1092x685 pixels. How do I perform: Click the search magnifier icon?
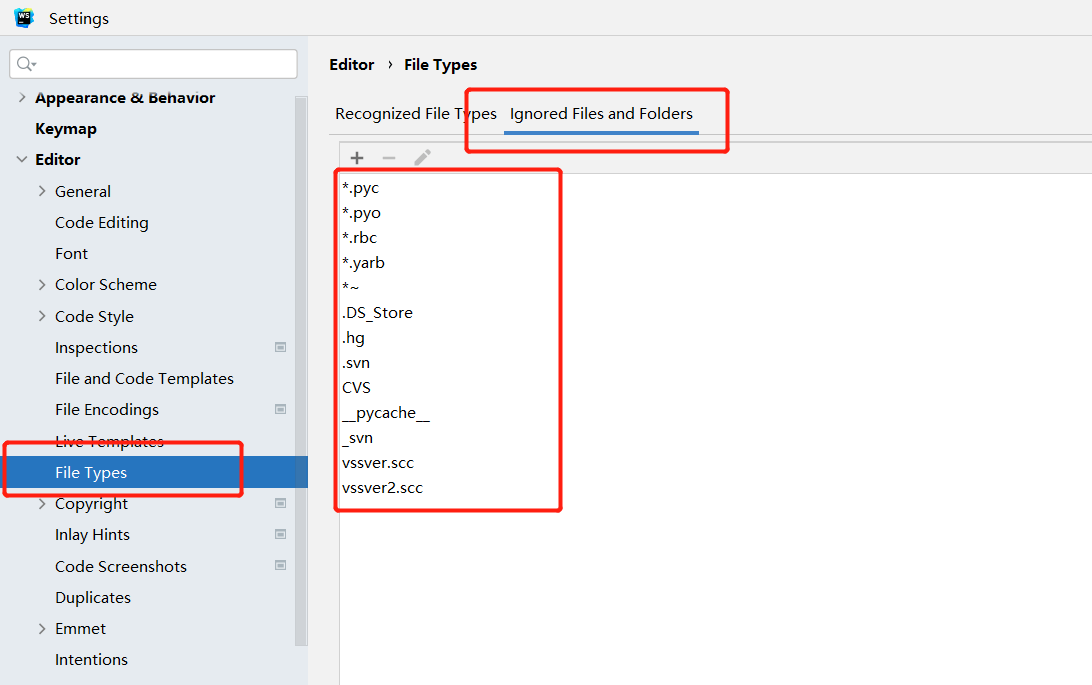(x=26, y=64)
